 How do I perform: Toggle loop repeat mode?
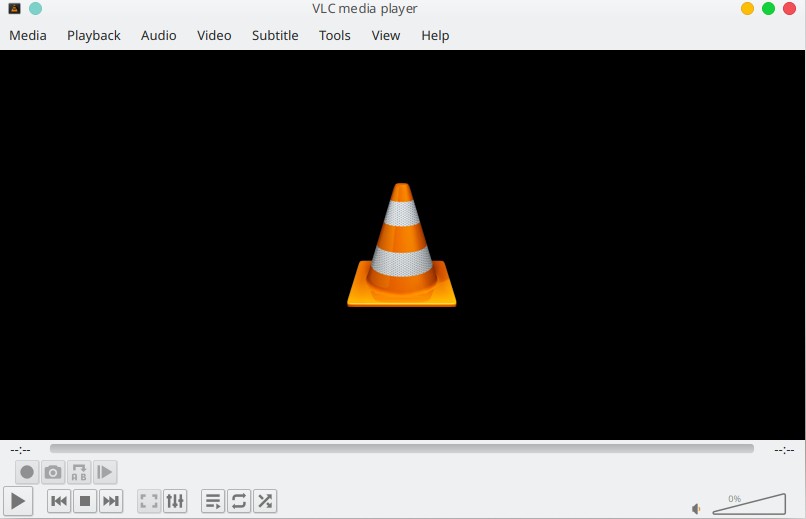239,501
